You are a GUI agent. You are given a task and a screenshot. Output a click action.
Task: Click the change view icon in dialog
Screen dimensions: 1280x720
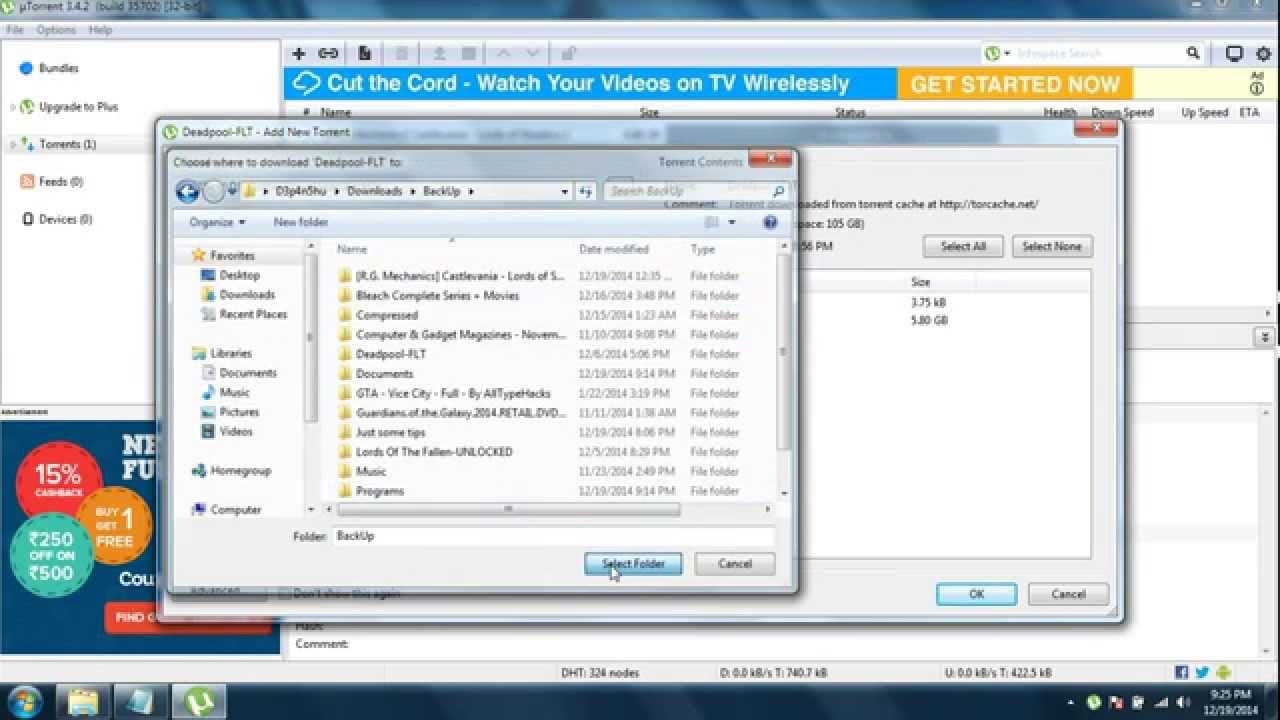click(711, 222)
